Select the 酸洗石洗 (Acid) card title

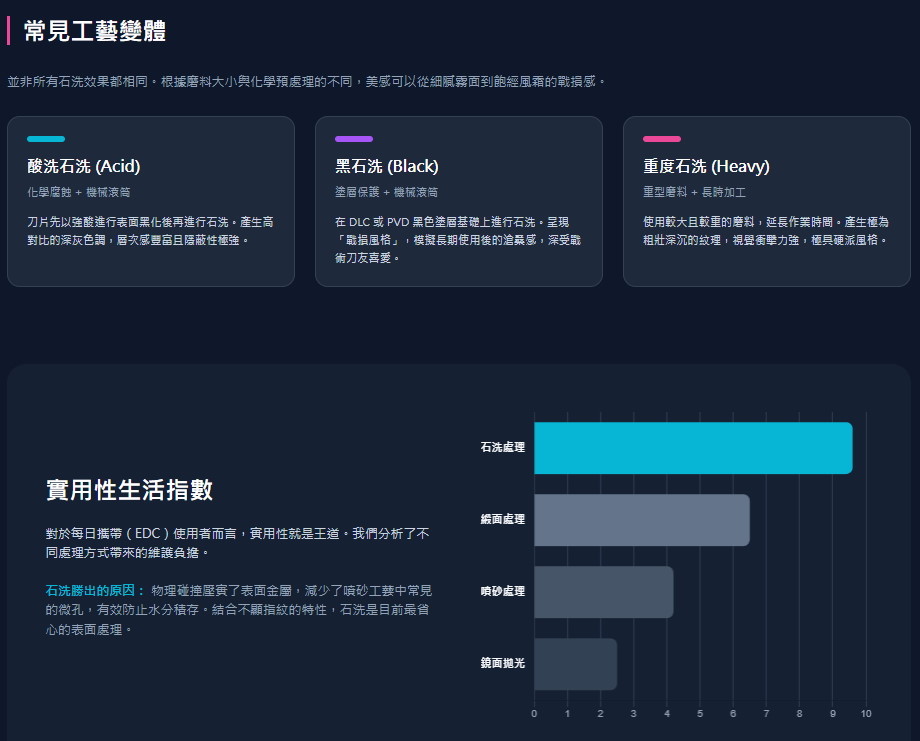pyautogui.click(x=84, y=166)
